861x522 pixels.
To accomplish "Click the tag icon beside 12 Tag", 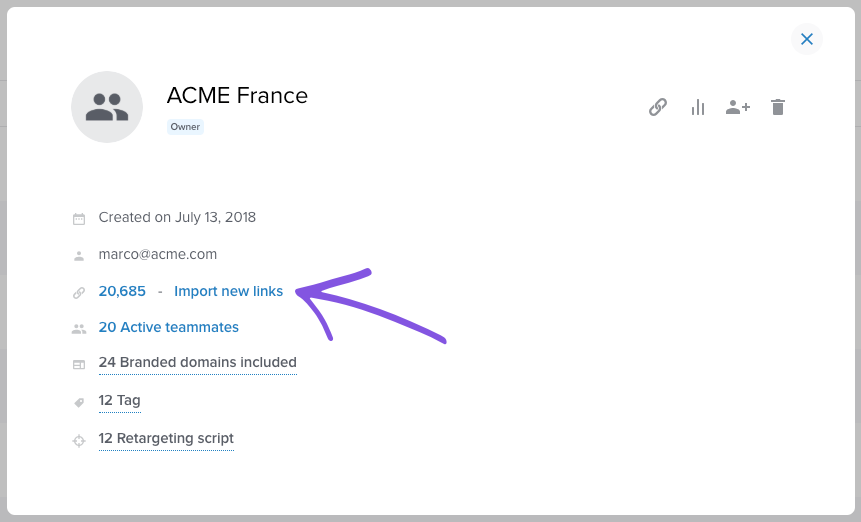I will (79, 402).
